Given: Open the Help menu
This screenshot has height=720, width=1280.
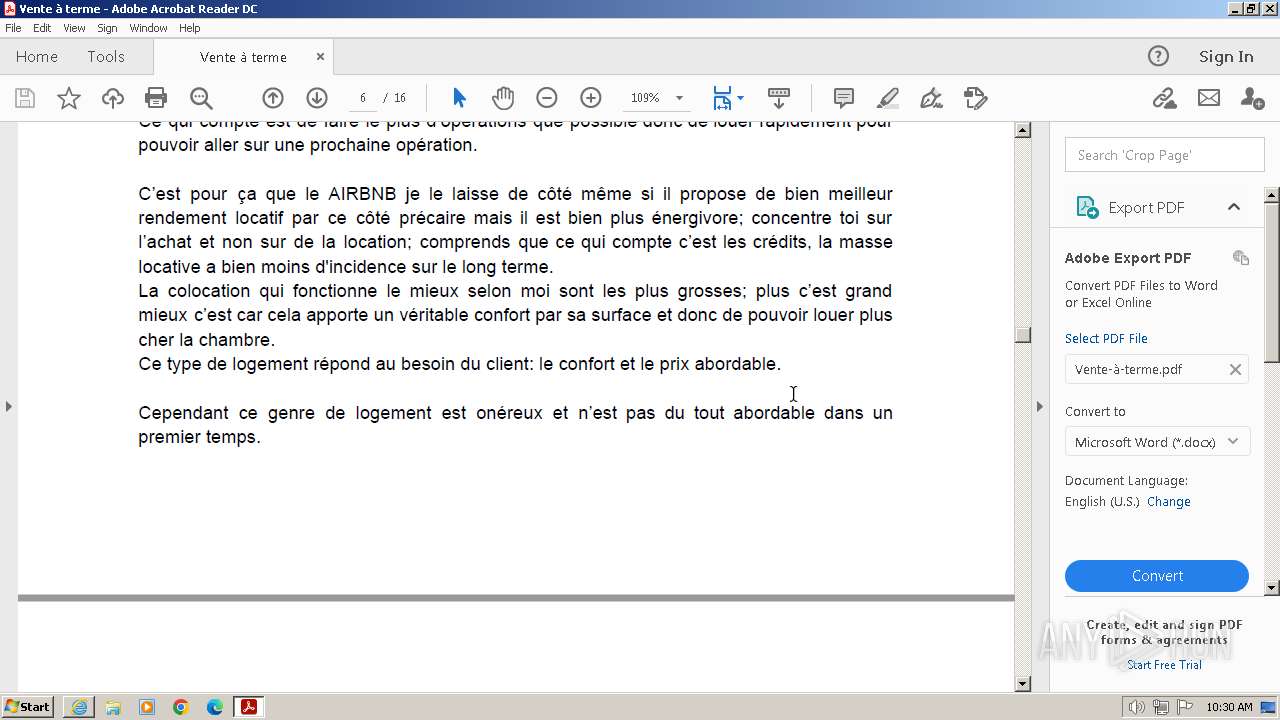Looking at the screenshot, I should (x=189, y=28).
